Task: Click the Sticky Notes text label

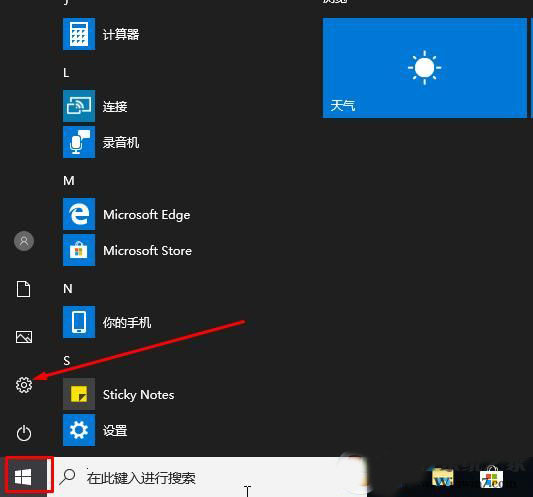Action: 139,395
